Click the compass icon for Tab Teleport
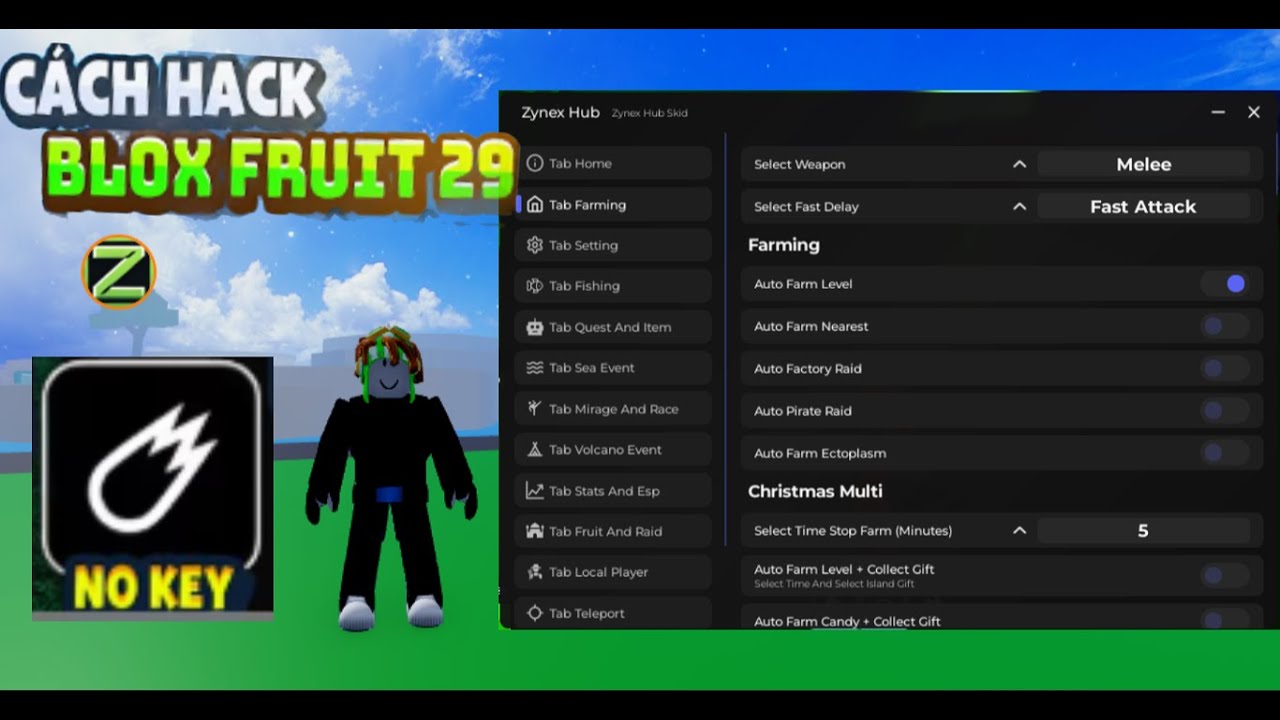The height and width of the screenshot is (720, 1280). pos(535,613)
